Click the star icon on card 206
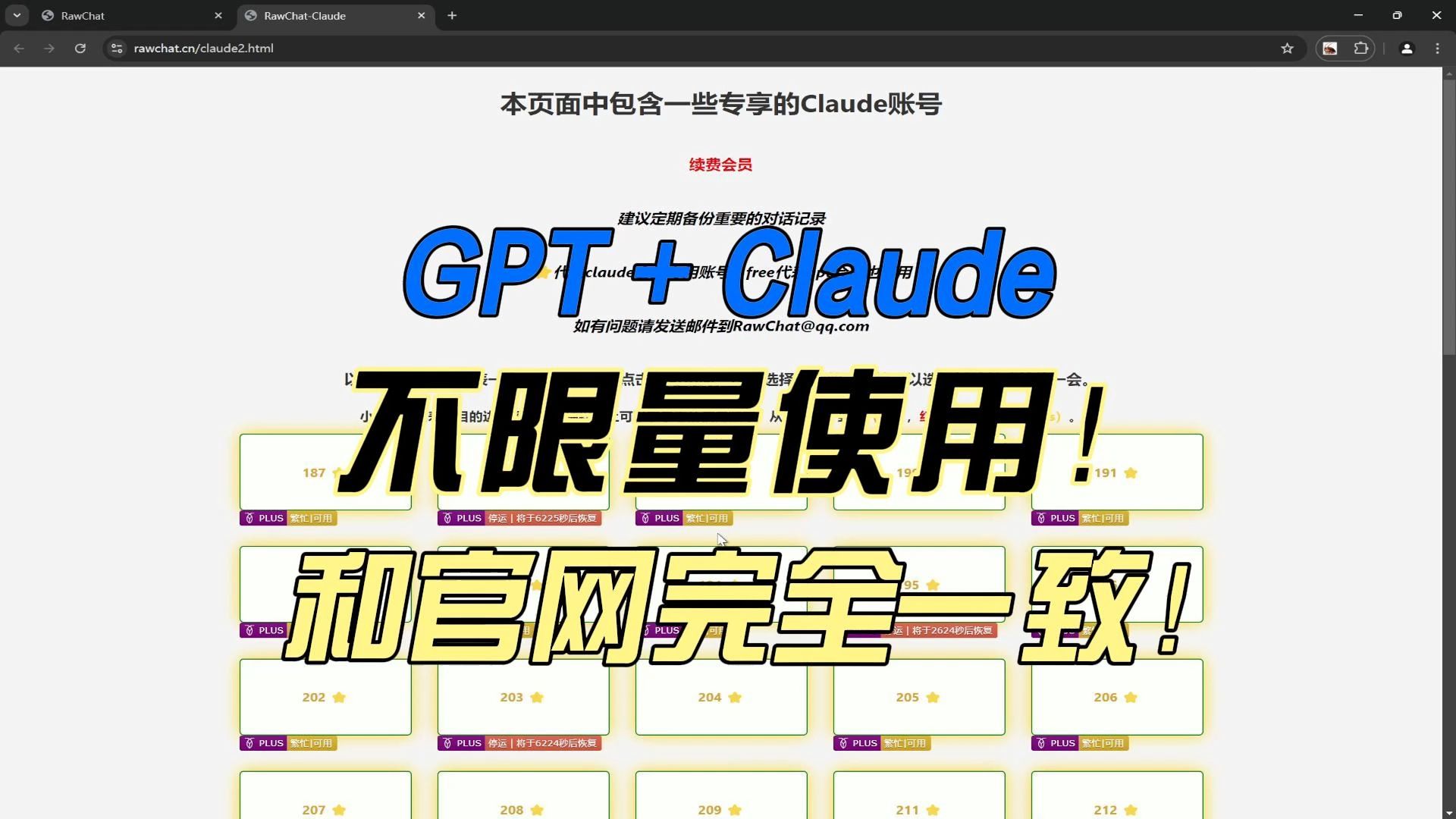Screen dimensions: 1456x819 click(x=1131, y=697)
